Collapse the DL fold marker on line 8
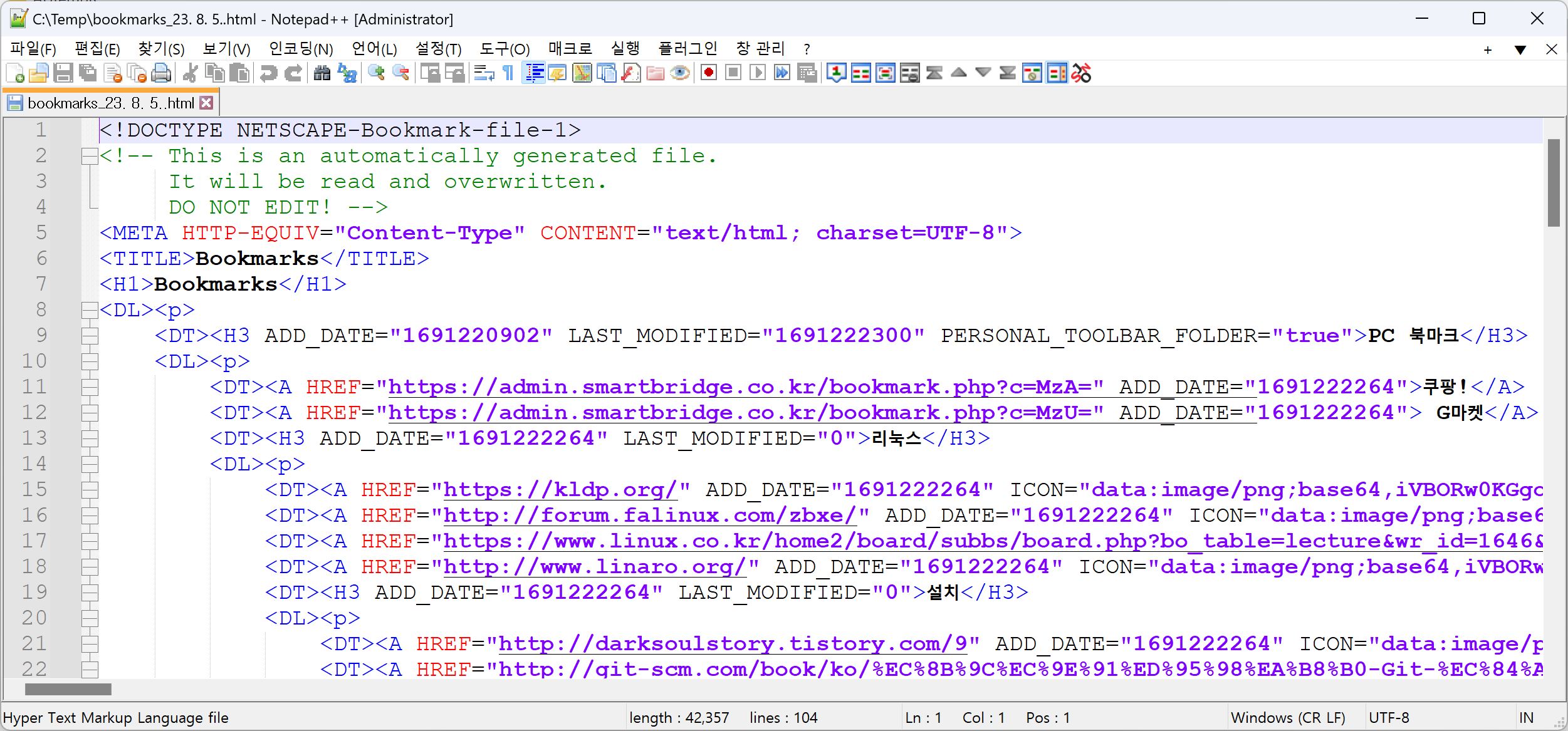Viewport: 1568px width, 731px height. 90,310
